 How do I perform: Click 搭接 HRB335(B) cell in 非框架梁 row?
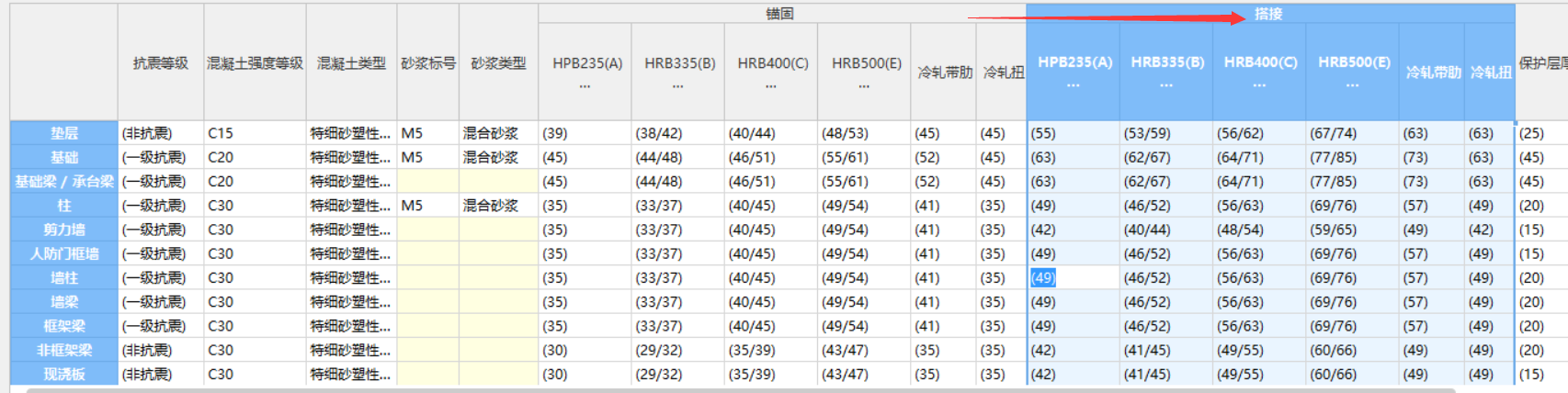(x=1165, y=350)
